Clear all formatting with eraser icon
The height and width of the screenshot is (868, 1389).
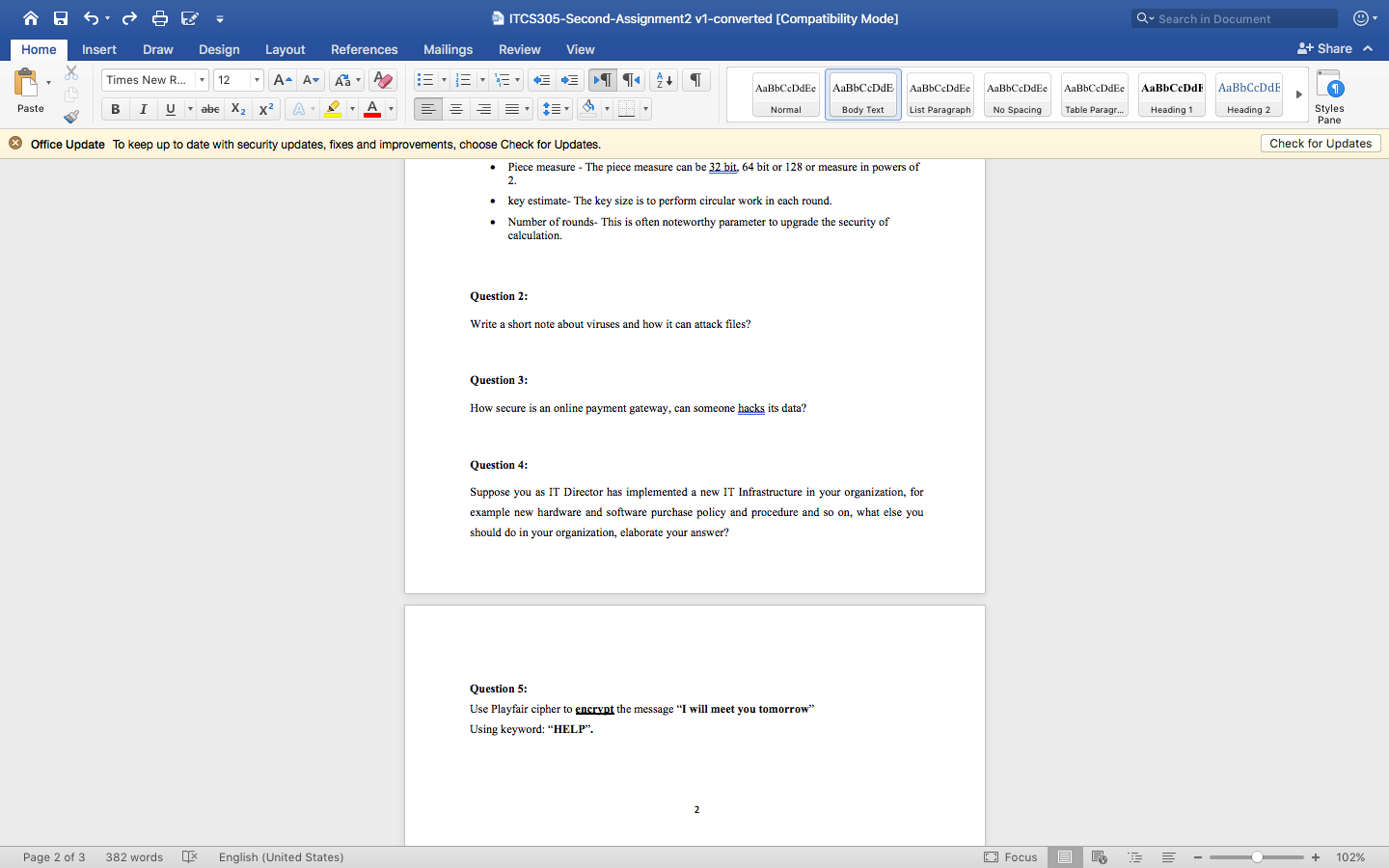point(383,80)
